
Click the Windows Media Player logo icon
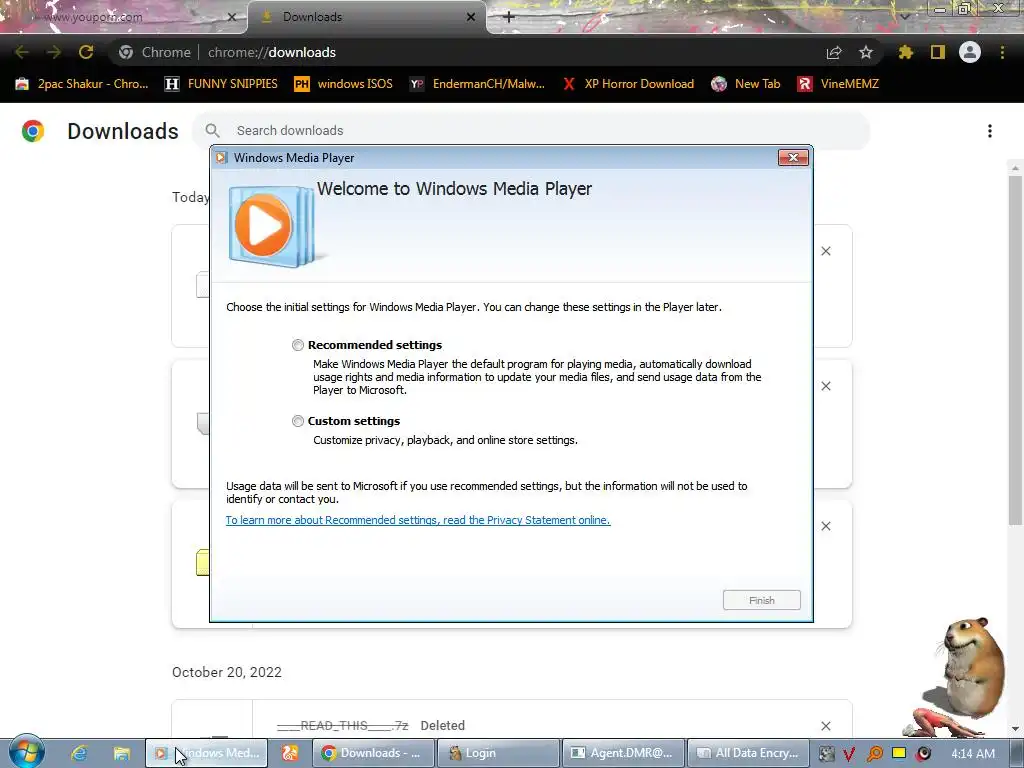[272, 227]
